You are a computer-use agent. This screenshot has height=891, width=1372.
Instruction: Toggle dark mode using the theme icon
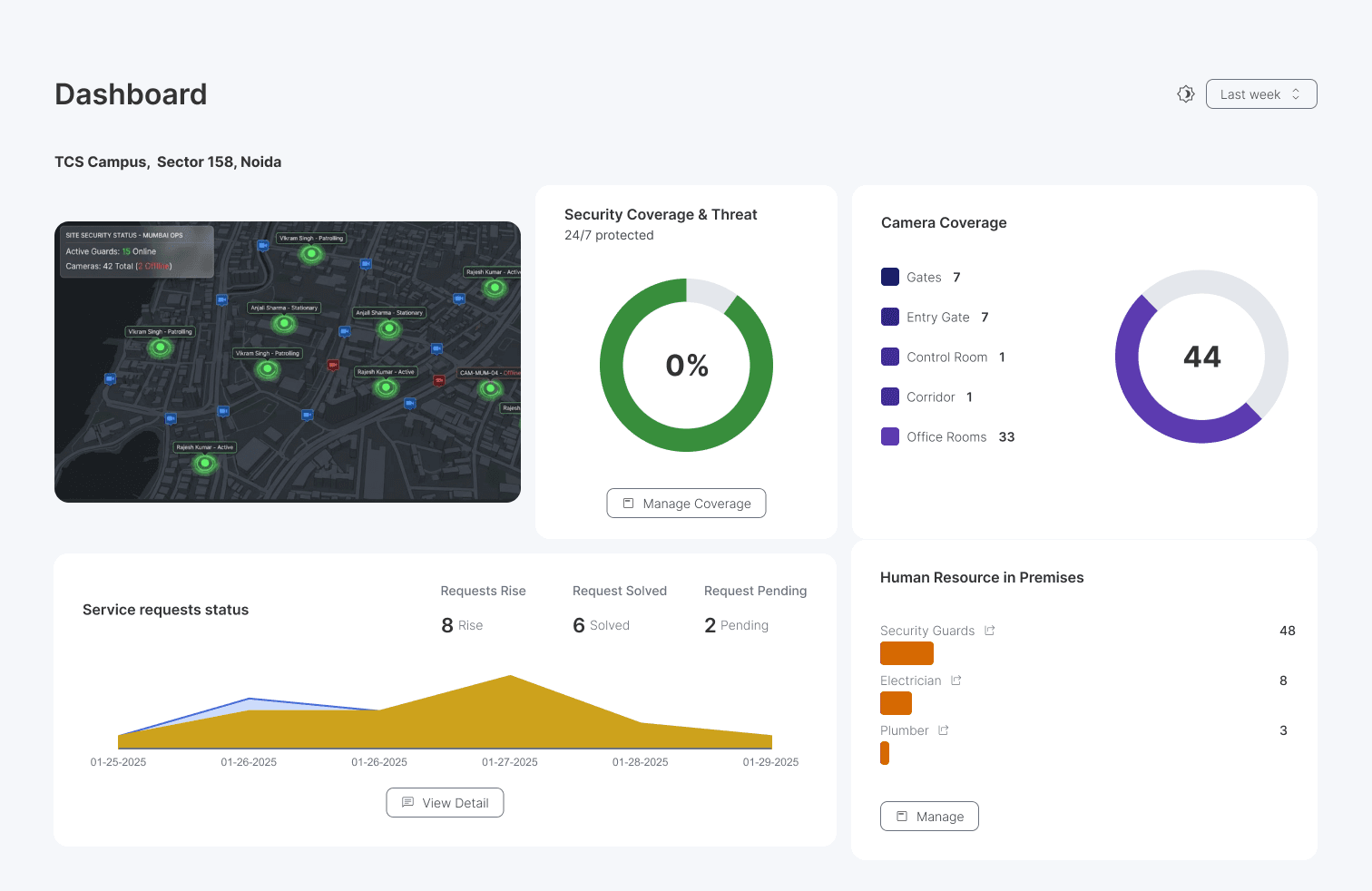coord(1185,93)
